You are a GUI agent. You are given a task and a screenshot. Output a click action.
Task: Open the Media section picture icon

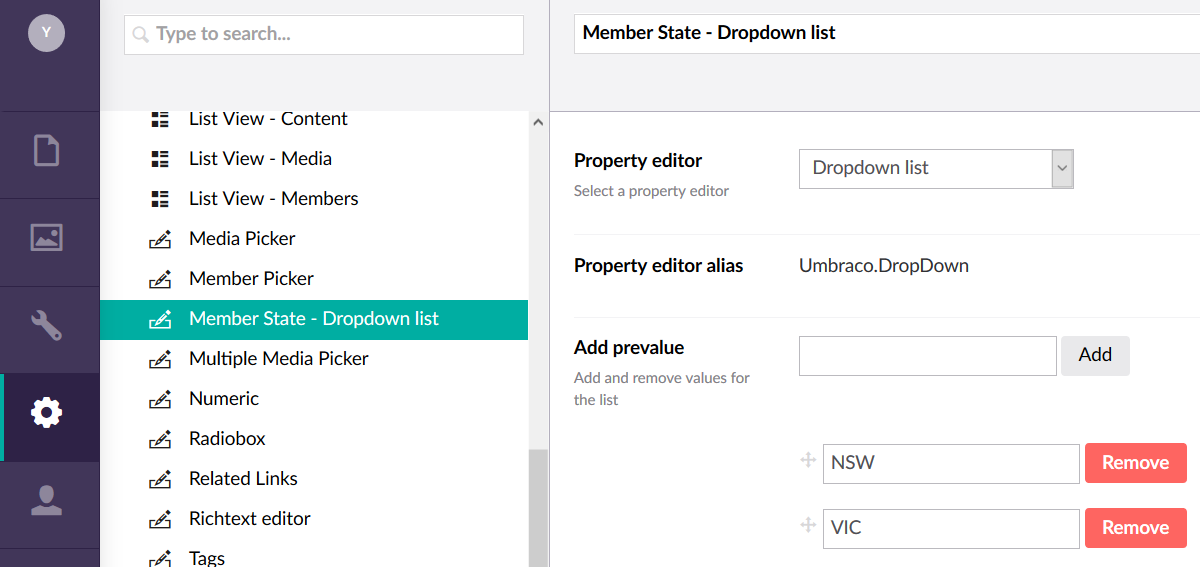point(47,238)
